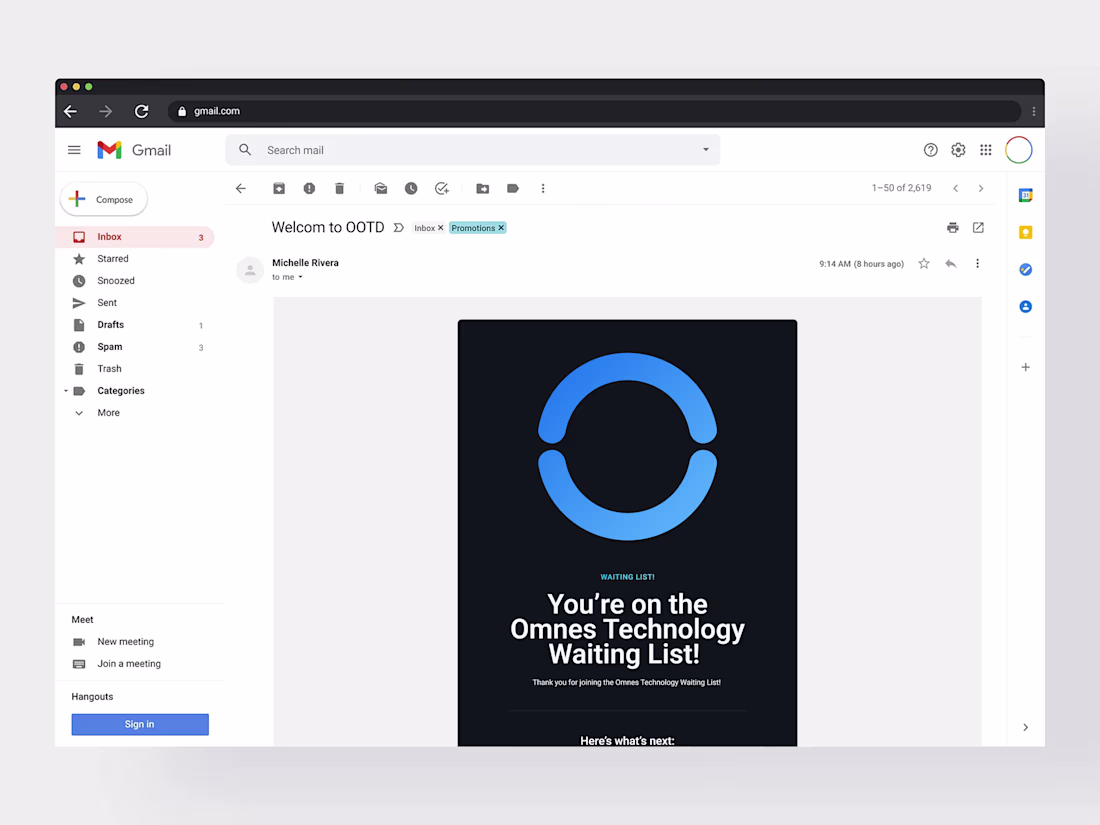Open Google Calendar side panel
The image size is (1100, 825).
pyautogui.click(x=1026, y=196)
